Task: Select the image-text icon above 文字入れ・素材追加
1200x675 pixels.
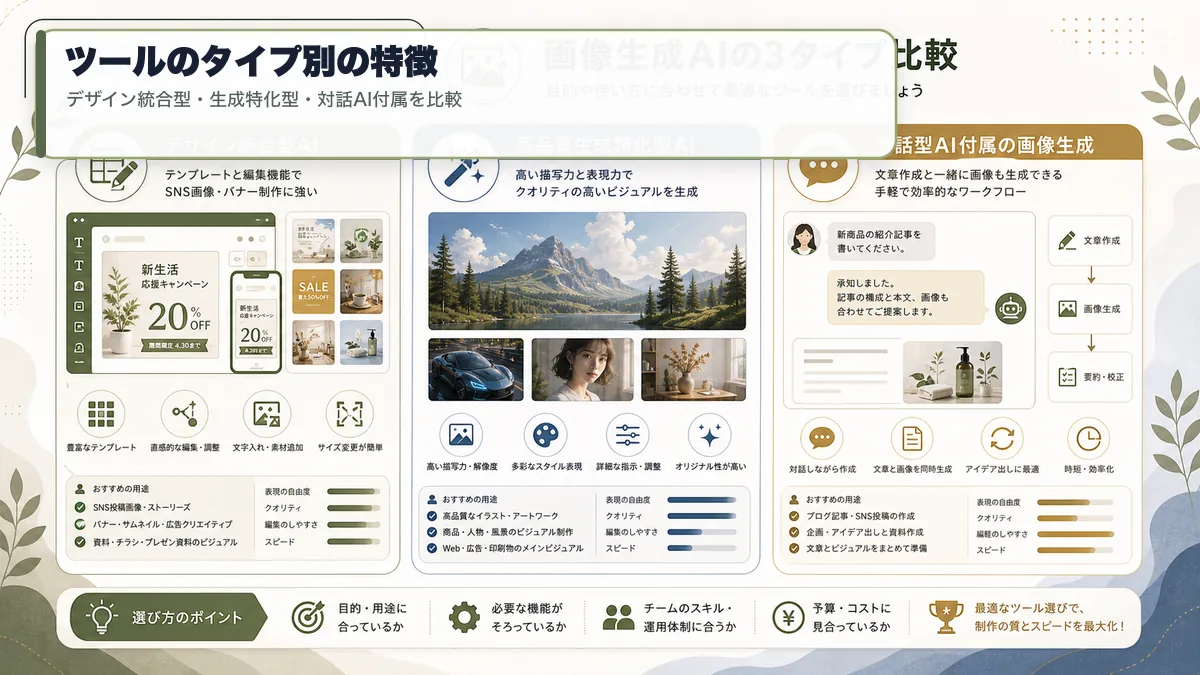Action: 267,414
